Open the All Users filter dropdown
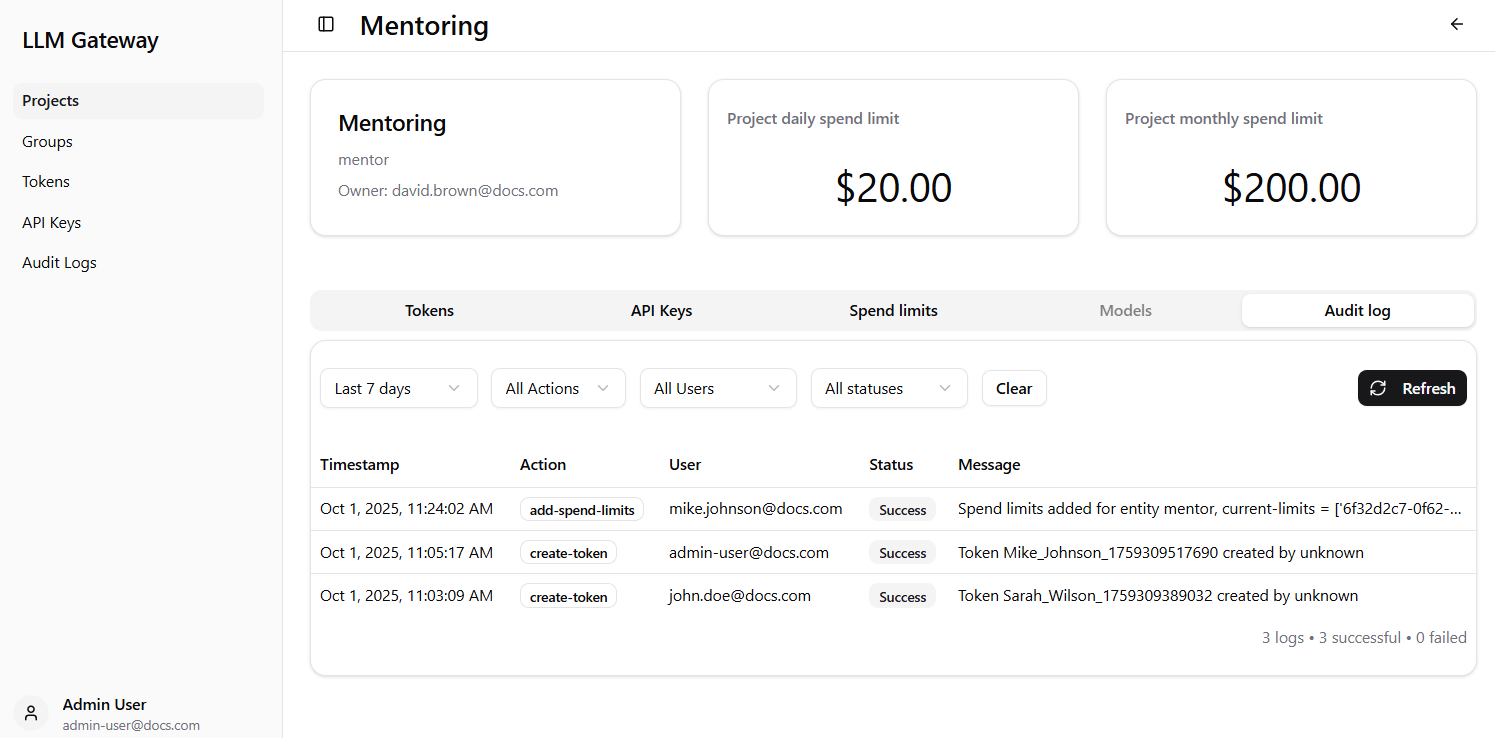1495x738 pixels. tap(718, 388)
